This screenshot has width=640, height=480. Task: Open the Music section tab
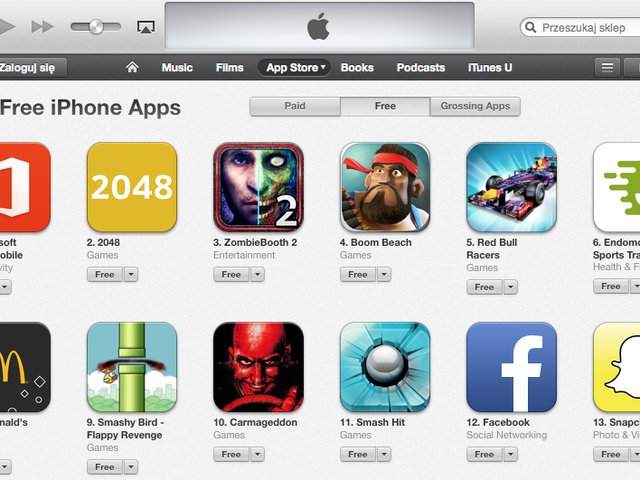177,67
